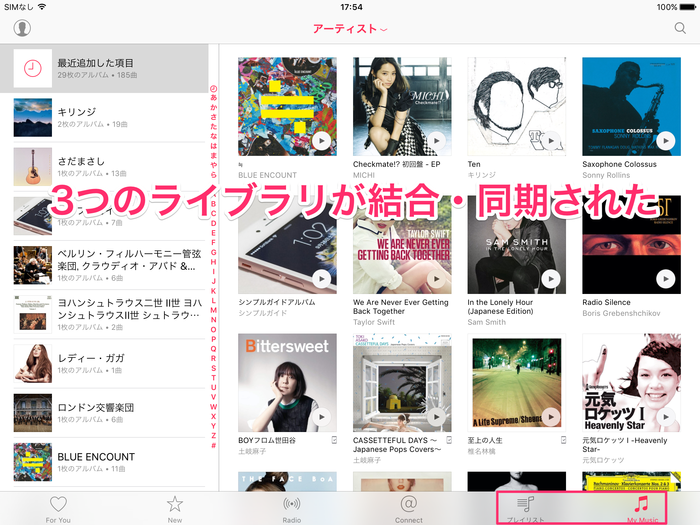Open the Bittersweet album cover
The image size is (700, 525).
coord(287,383)
